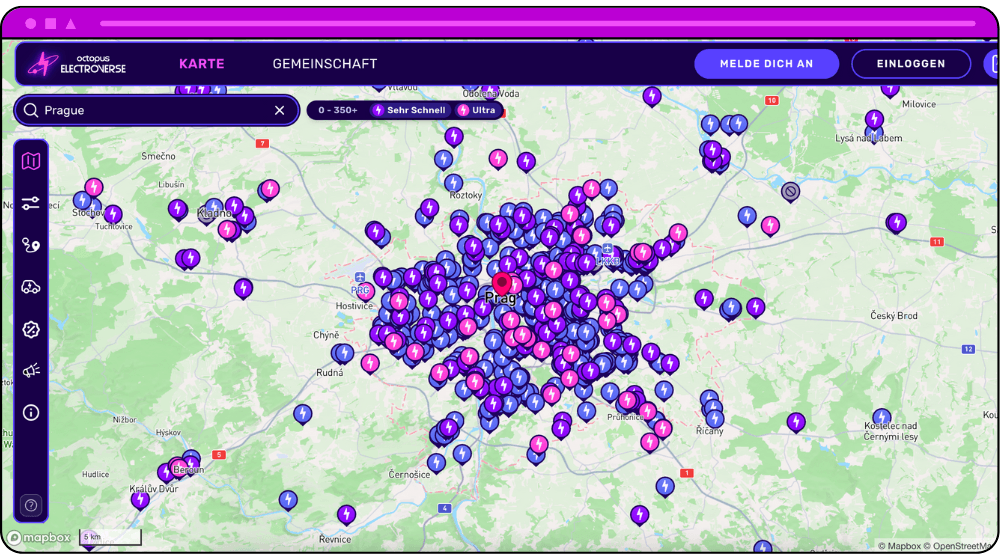The image size is (1000, 560).
Task: Select the grey unavailable charger marker
Action: click(x=790, y=191)
